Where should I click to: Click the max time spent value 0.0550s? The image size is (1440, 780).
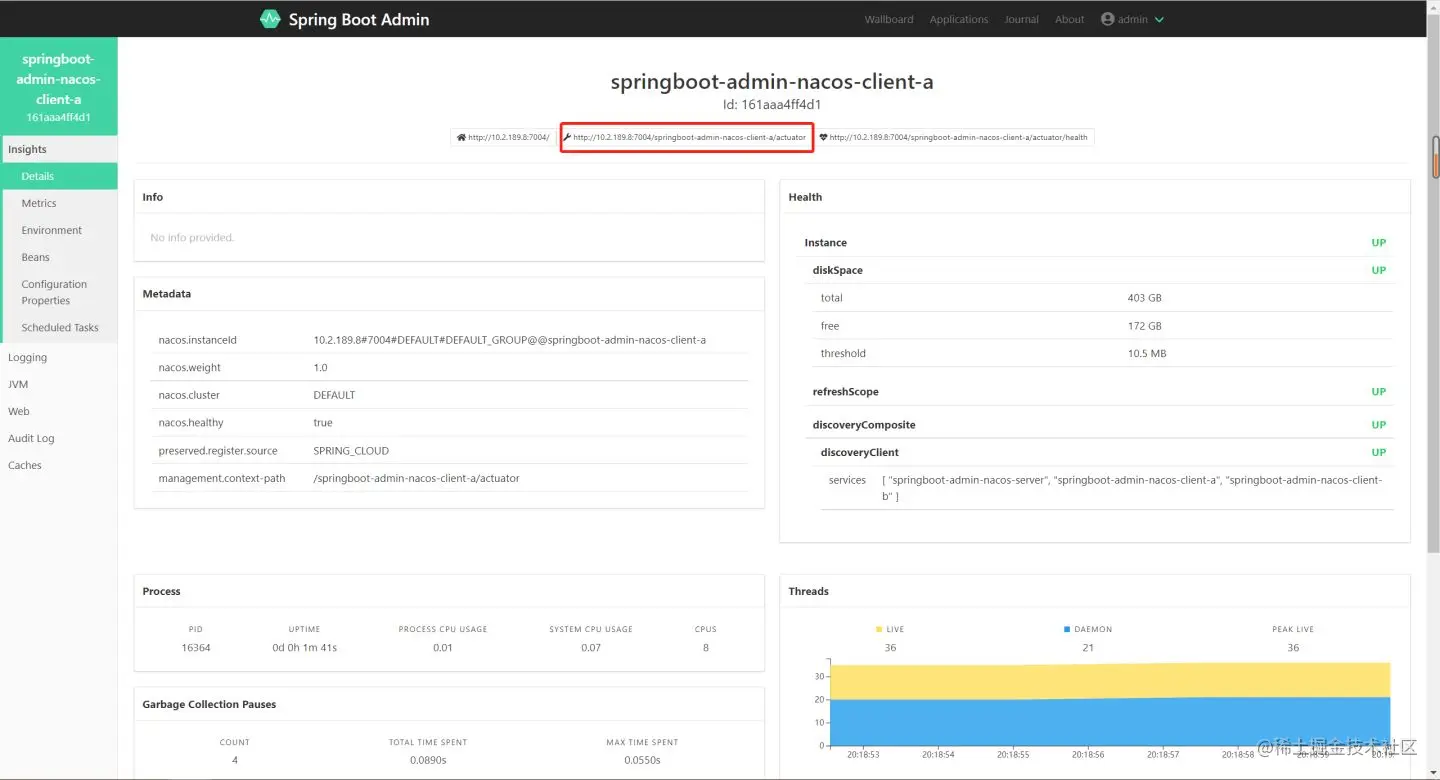(x=642, y=760)
